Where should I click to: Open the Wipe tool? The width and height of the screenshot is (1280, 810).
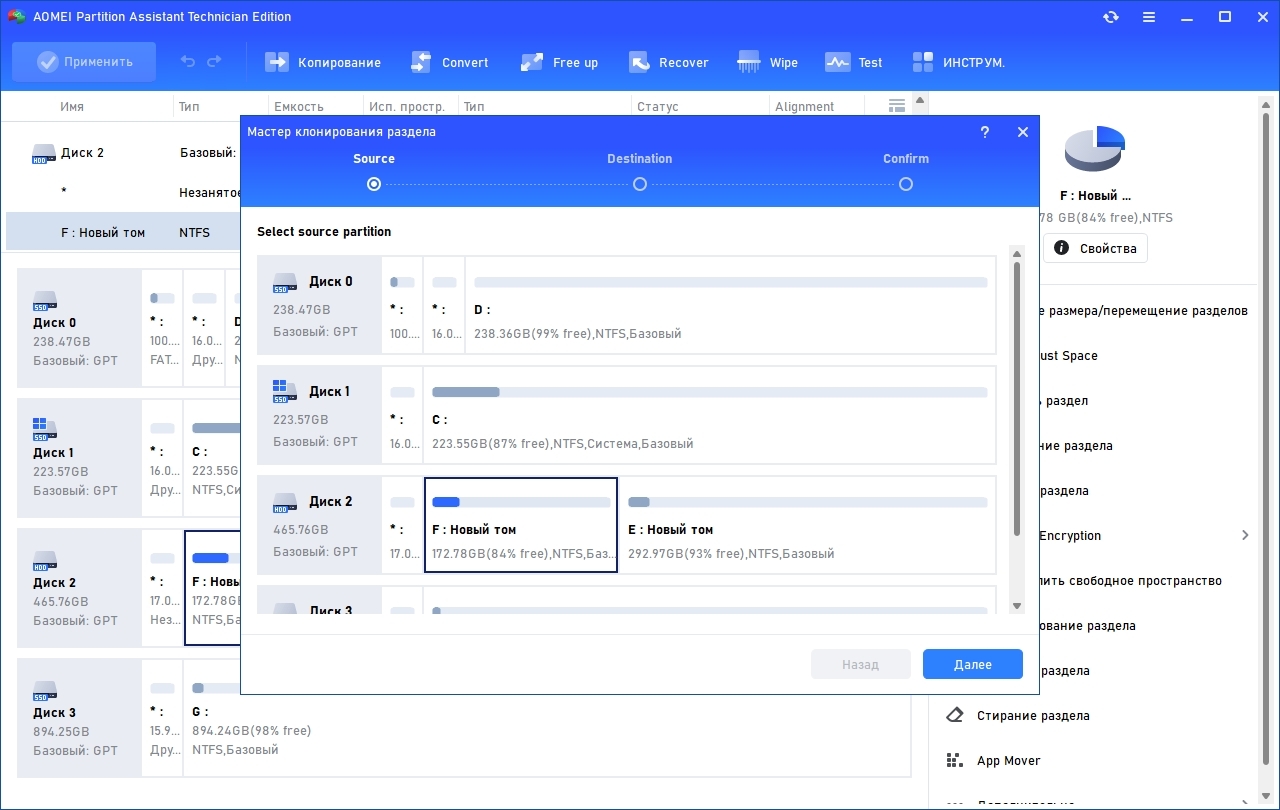767,62
